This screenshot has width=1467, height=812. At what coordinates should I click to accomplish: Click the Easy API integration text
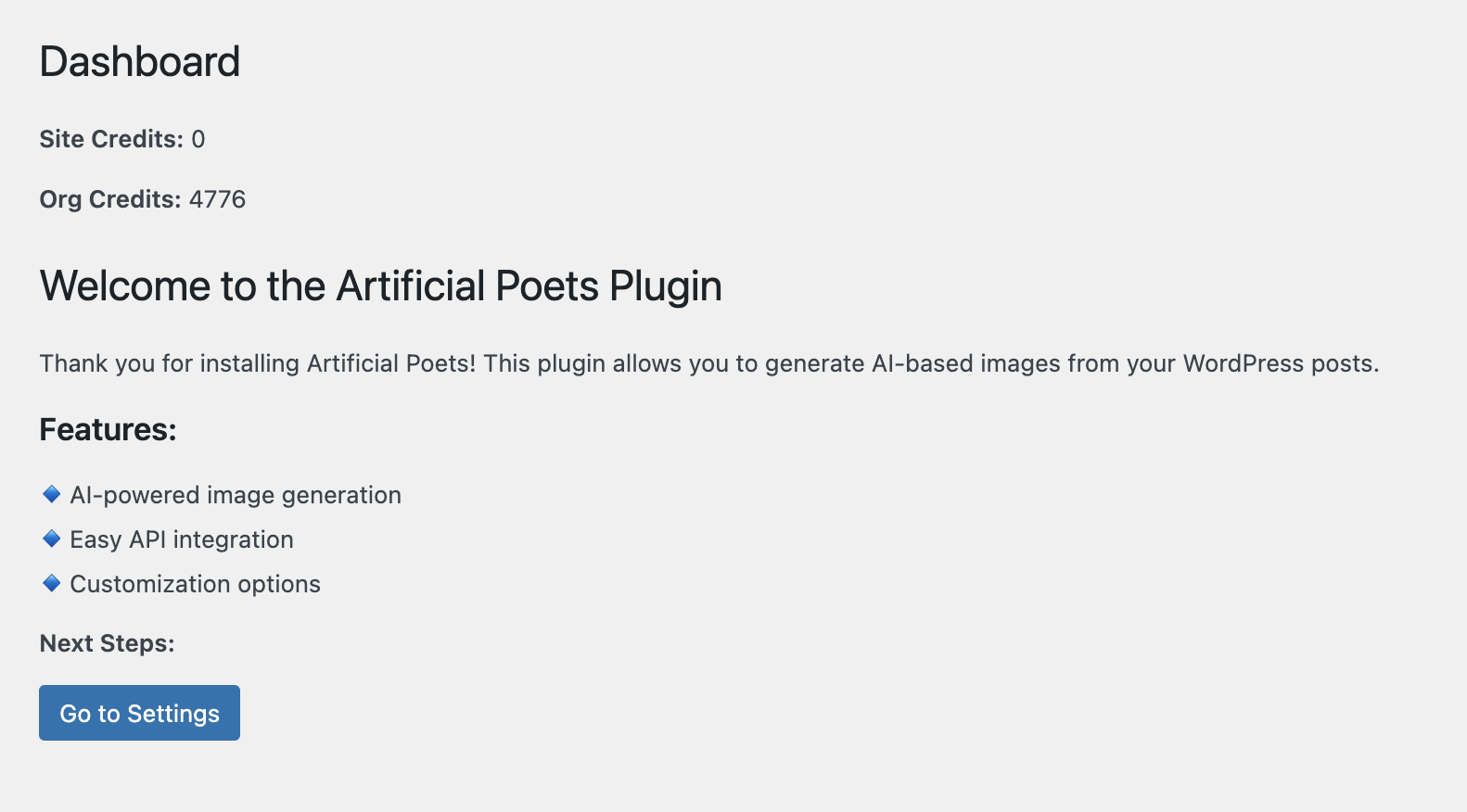pos(182,539)
